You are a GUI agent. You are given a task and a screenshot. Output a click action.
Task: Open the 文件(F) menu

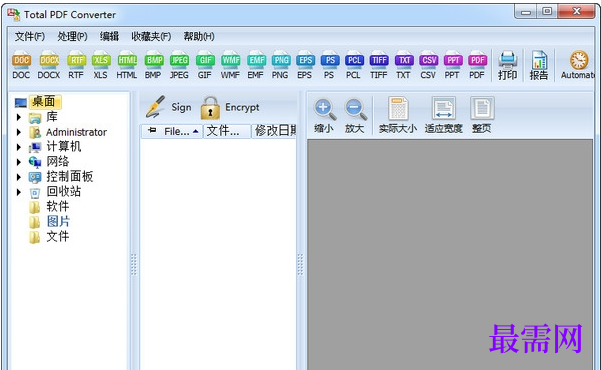click(x=30, y=36)
